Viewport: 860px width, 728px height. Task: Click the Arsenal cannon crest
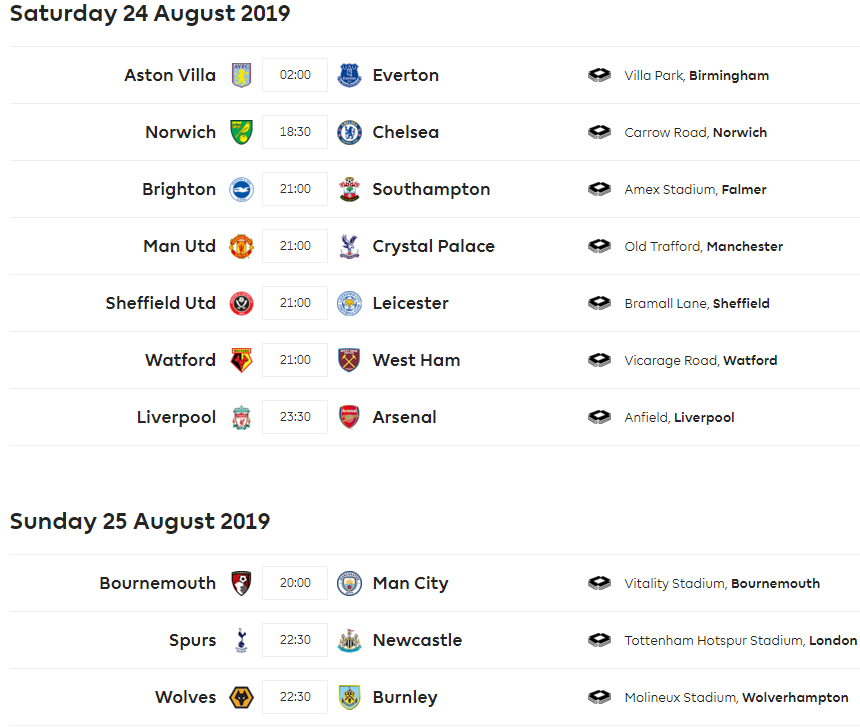tap(349, 417)
